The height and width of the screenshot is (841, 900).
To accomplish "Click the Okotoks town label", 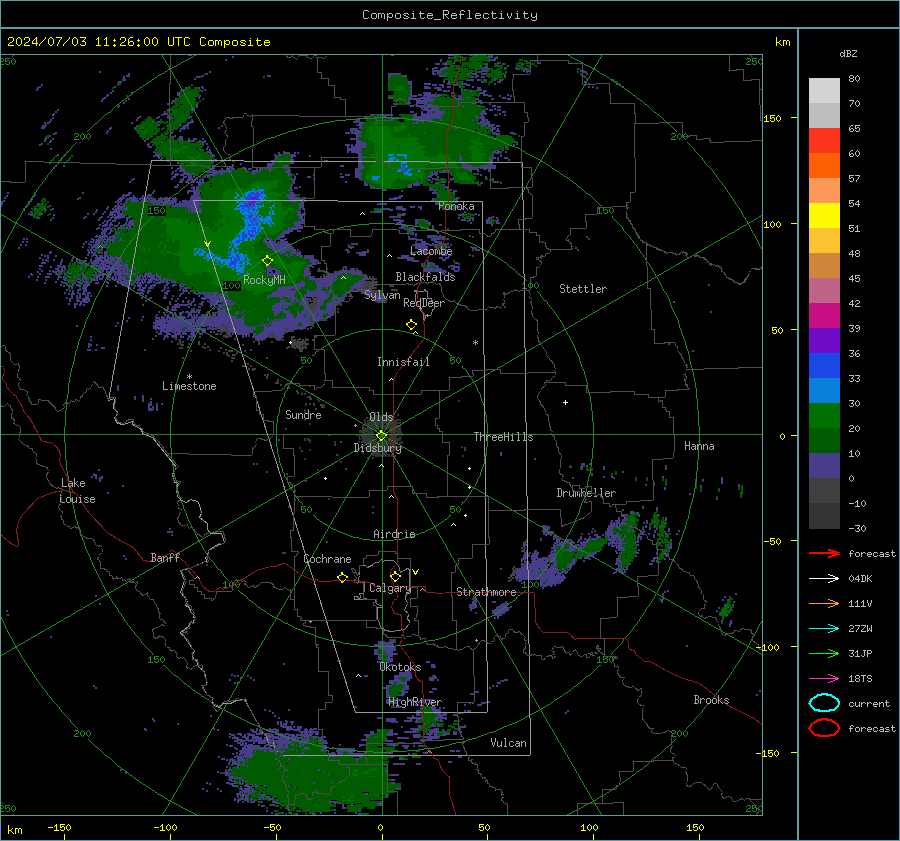I will (400, 667).
